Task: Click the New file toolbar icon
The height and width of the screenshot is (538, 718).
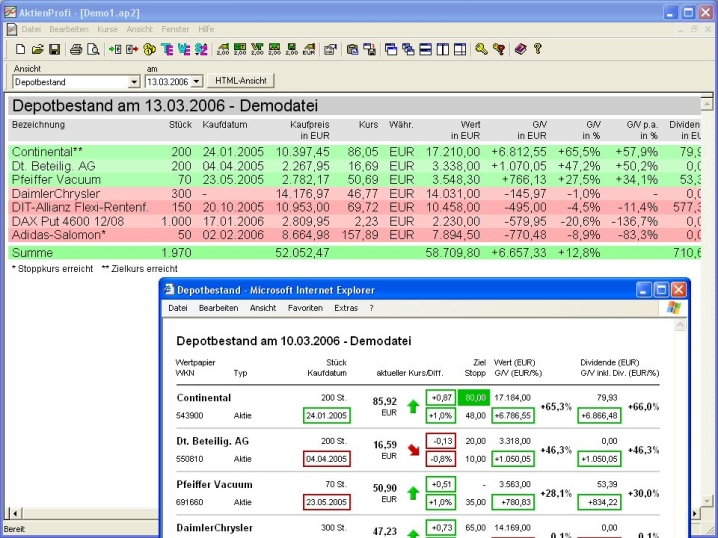Action: [x=20, y=48]
